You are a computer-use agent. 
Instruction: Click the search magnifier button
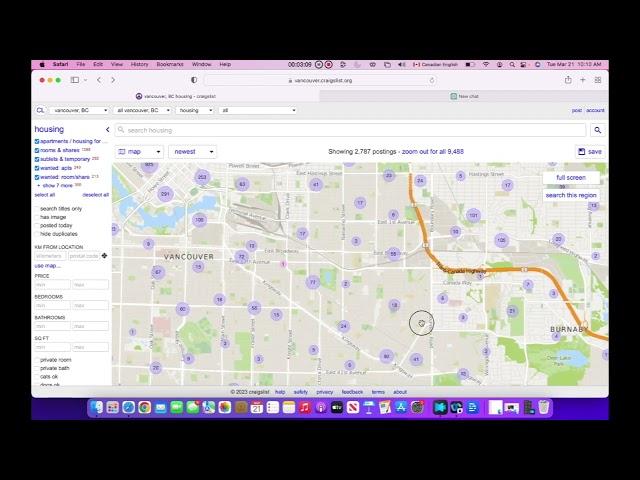598,130
